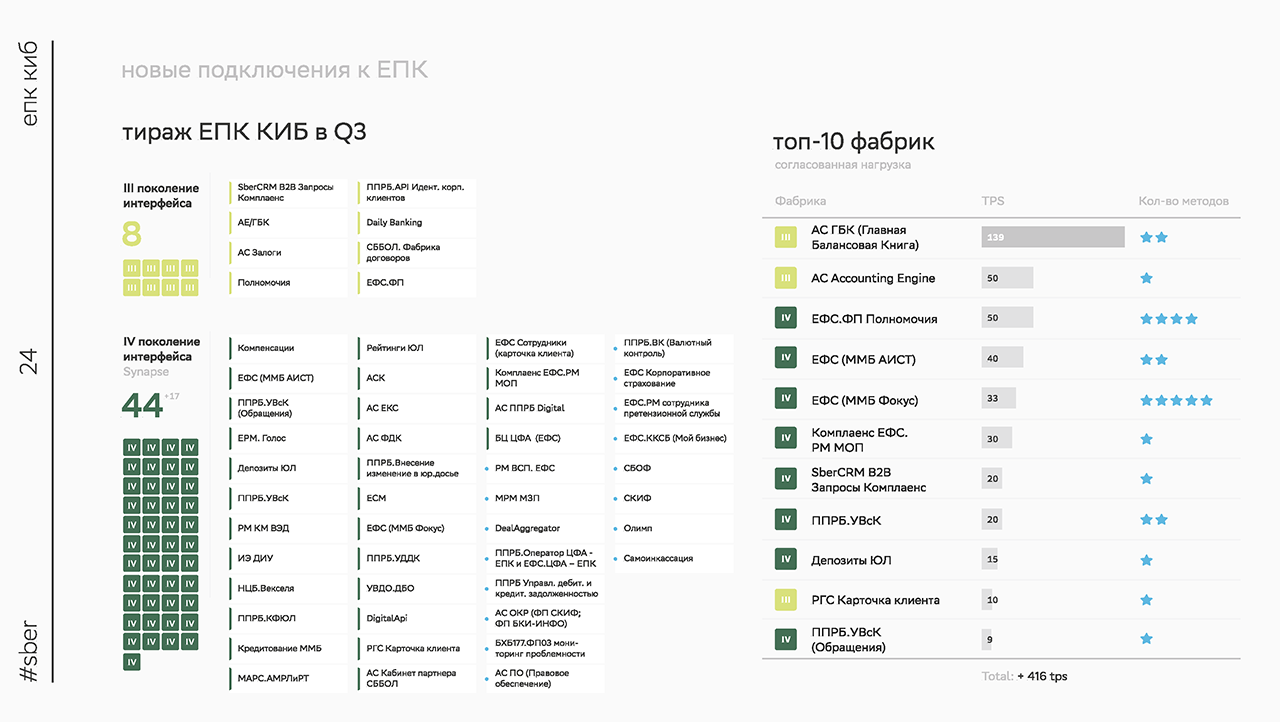Select the IV badge in the 30 TPS Комплаенс ЕФС. РМ МОП row
The image size is (1280, 722).
click(x=786, y=439)
